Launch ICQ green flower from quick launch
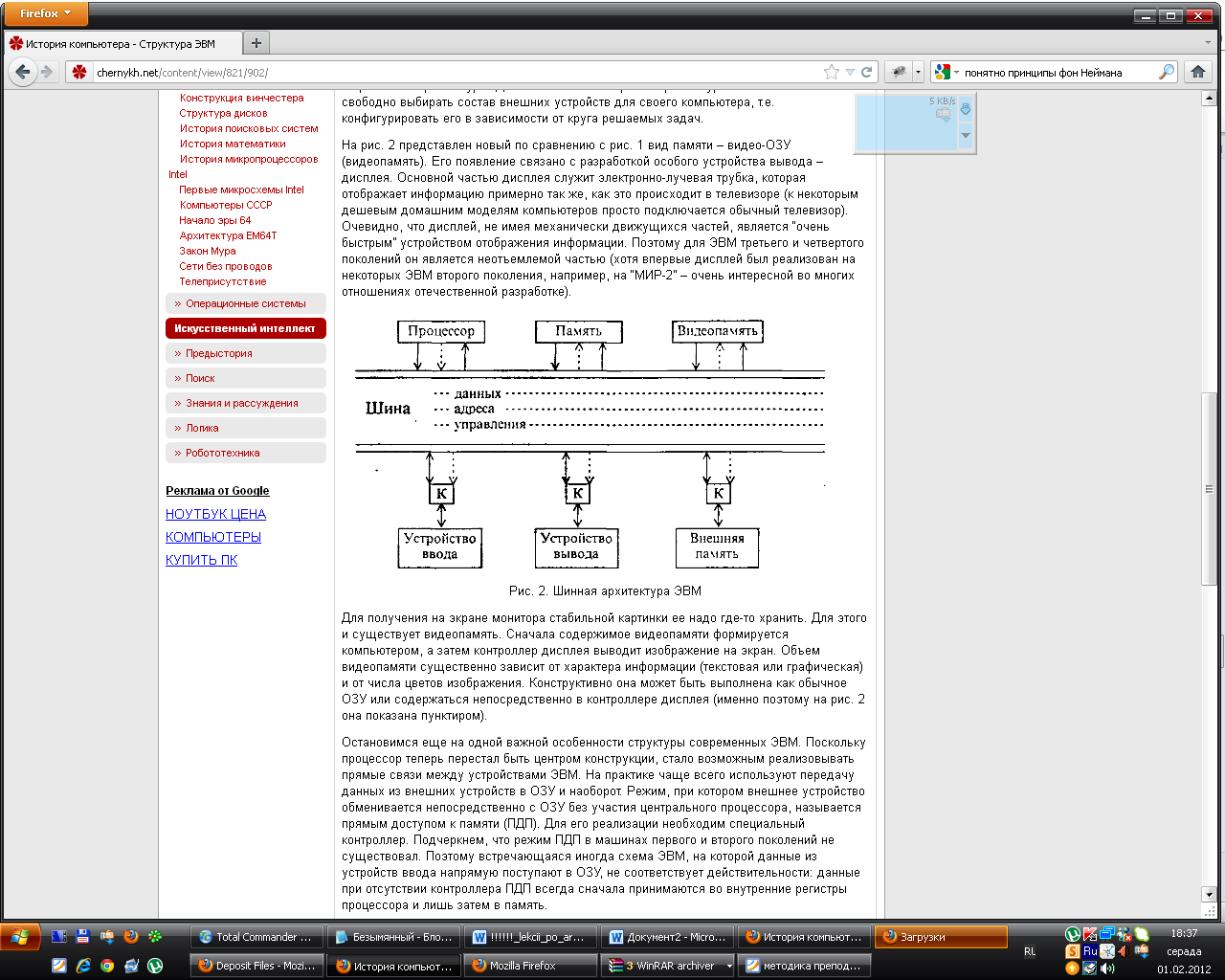This screenshot has width=1225, height=980. click(155, 937)
